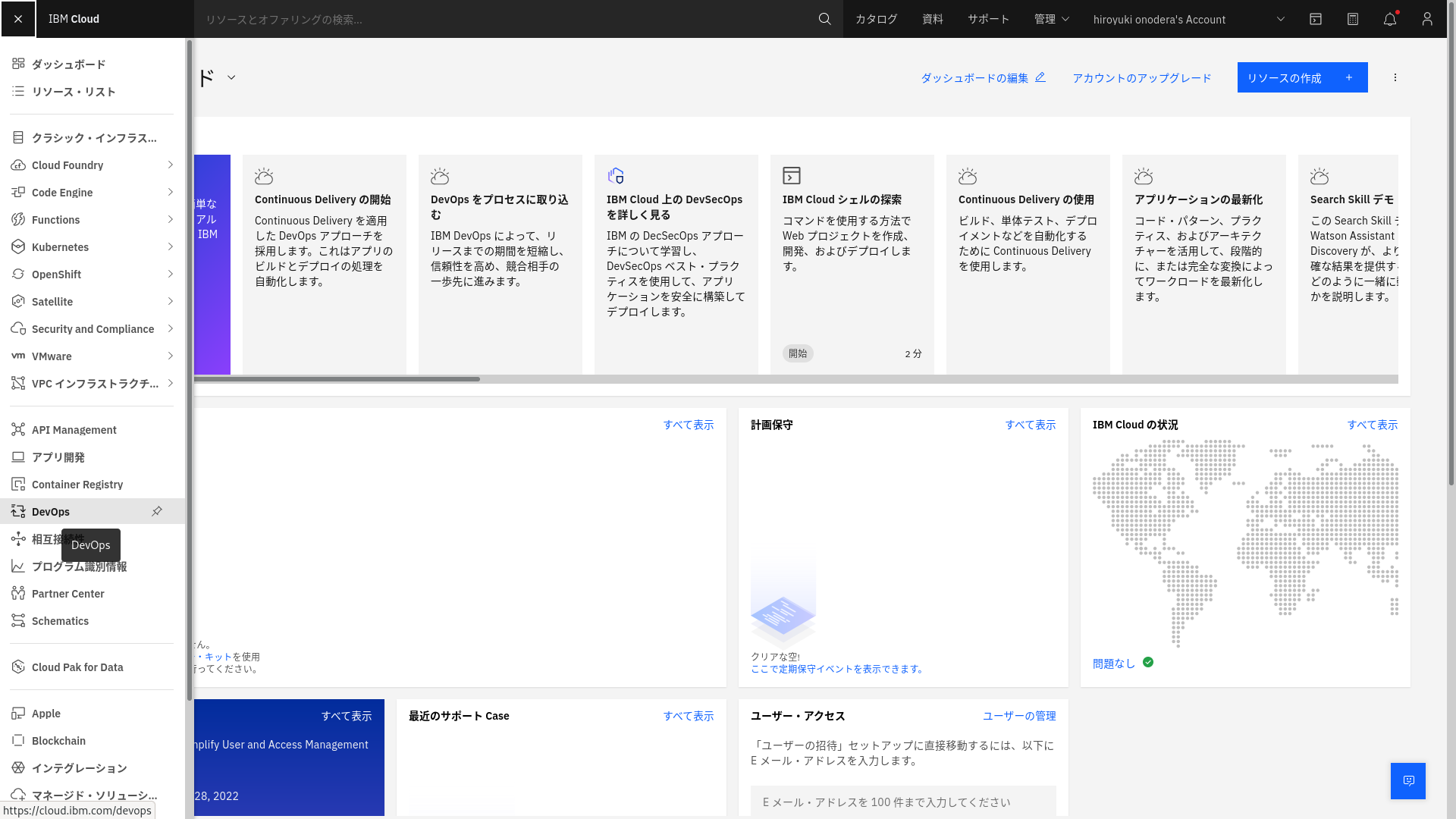Open Container Registry from the sidebar
Image resolution: width=1456 pixels, height=819 pixels.
77,484
